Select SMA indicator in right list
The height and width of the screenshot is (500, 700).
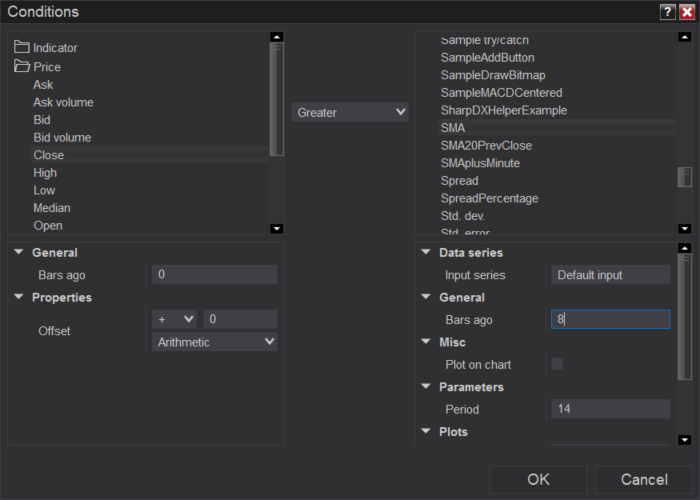coord(557,128)
